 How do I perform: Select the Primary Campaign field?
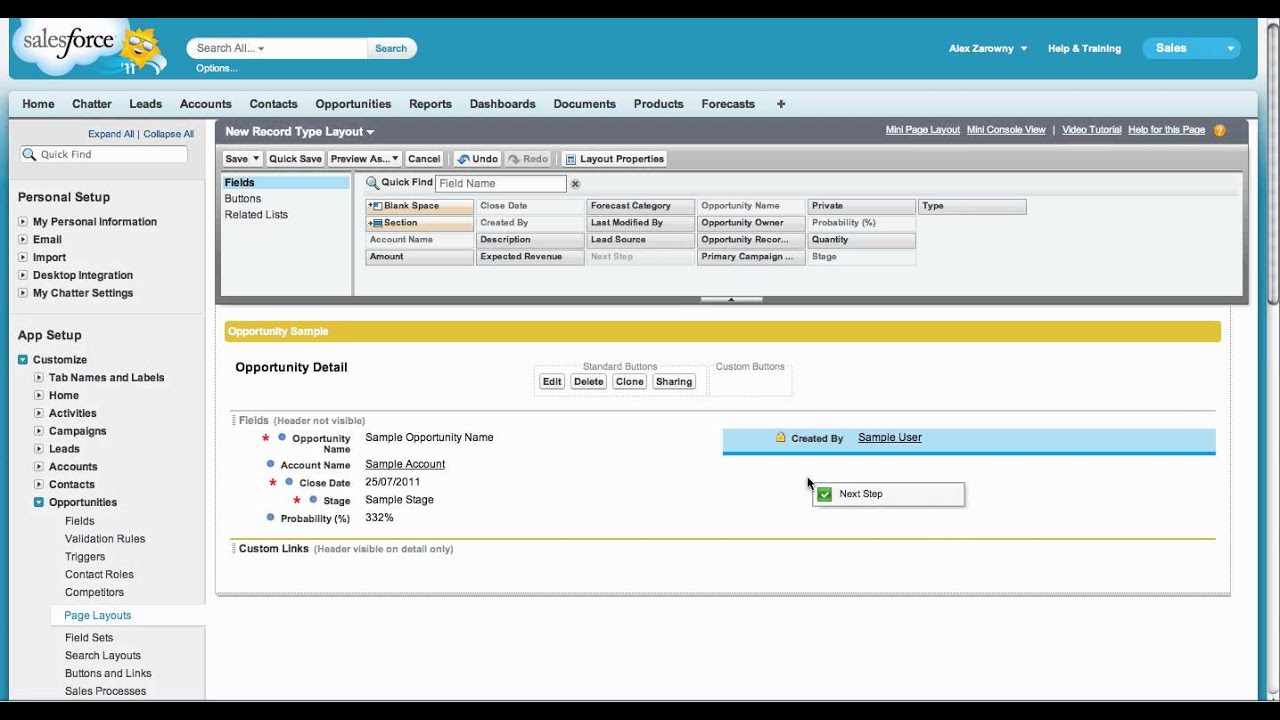click(751, 257)
